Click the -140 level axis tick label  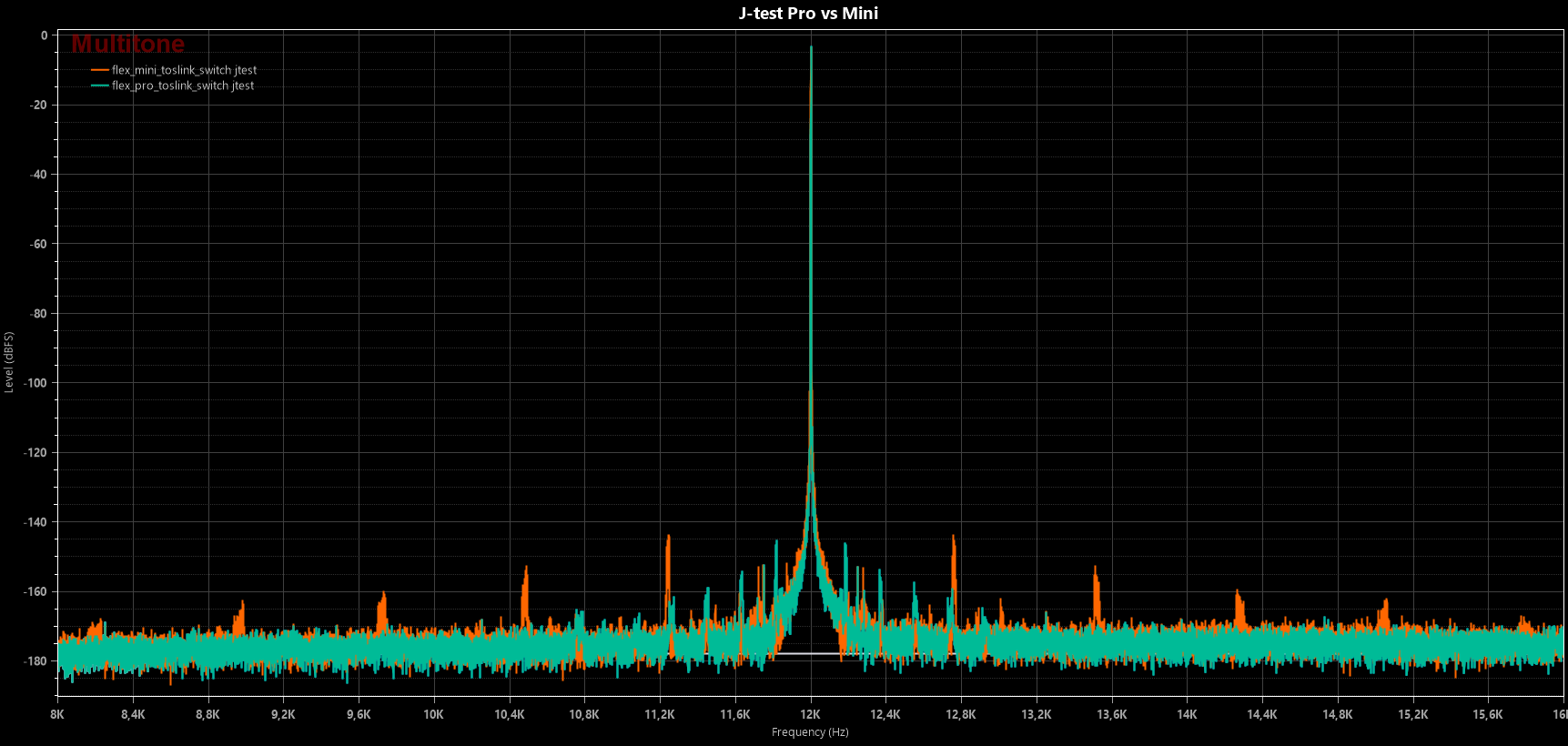tap(35, 522)
